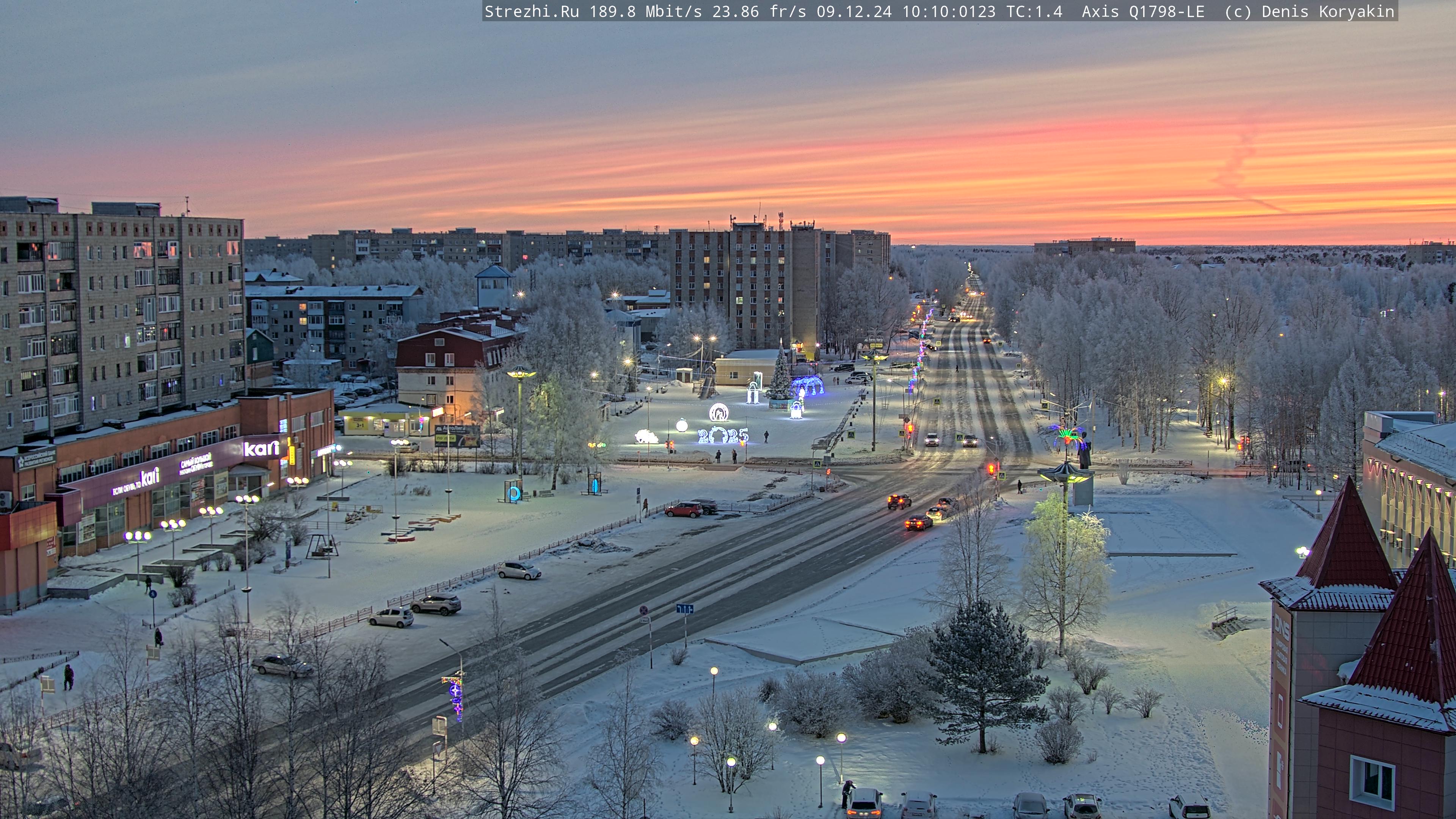The height and width of the screenshot is (819, 1456).
Task: Click the "Strezhi.Ru" overlay text
Action: pyautogui.click(x=532, y=11)
